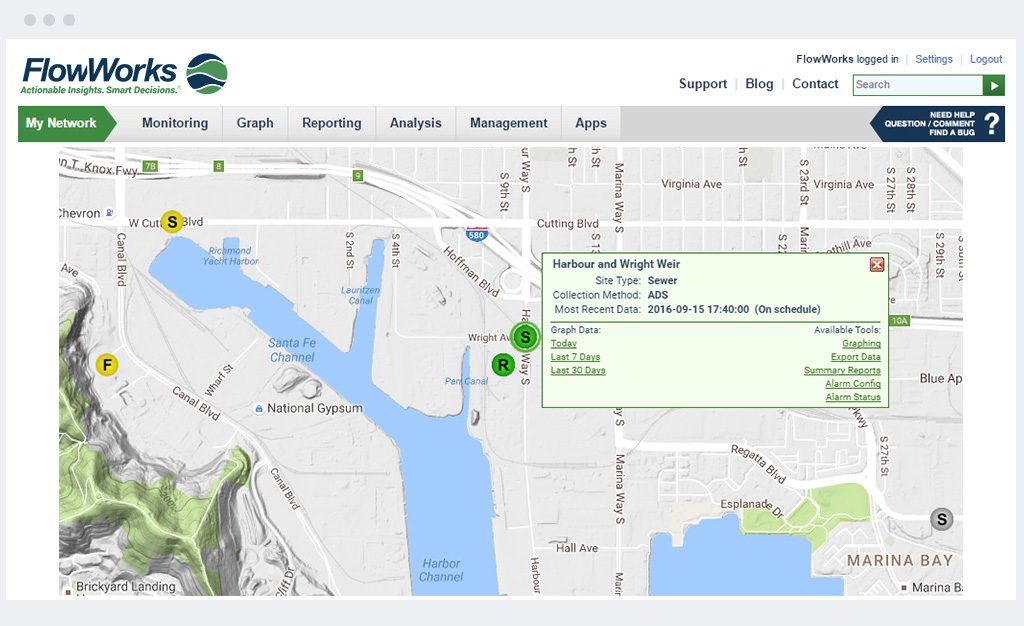Click the Hoffman Blvd label
Viewport: 1024px width, 626px height.
471,272
